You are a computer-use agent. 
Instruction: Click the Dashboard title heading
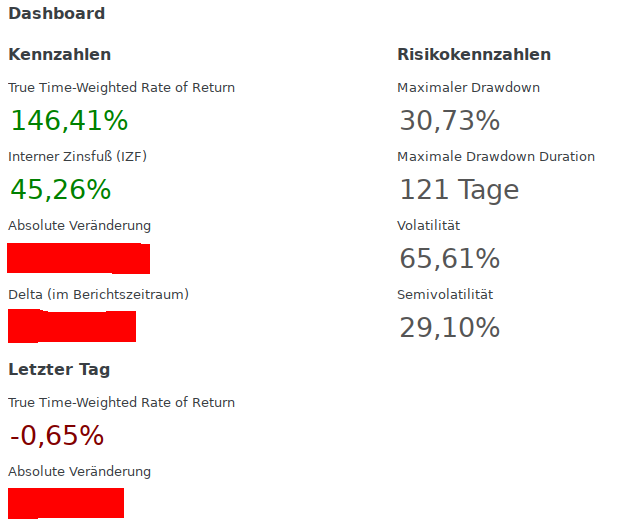[x=56, y=14]
